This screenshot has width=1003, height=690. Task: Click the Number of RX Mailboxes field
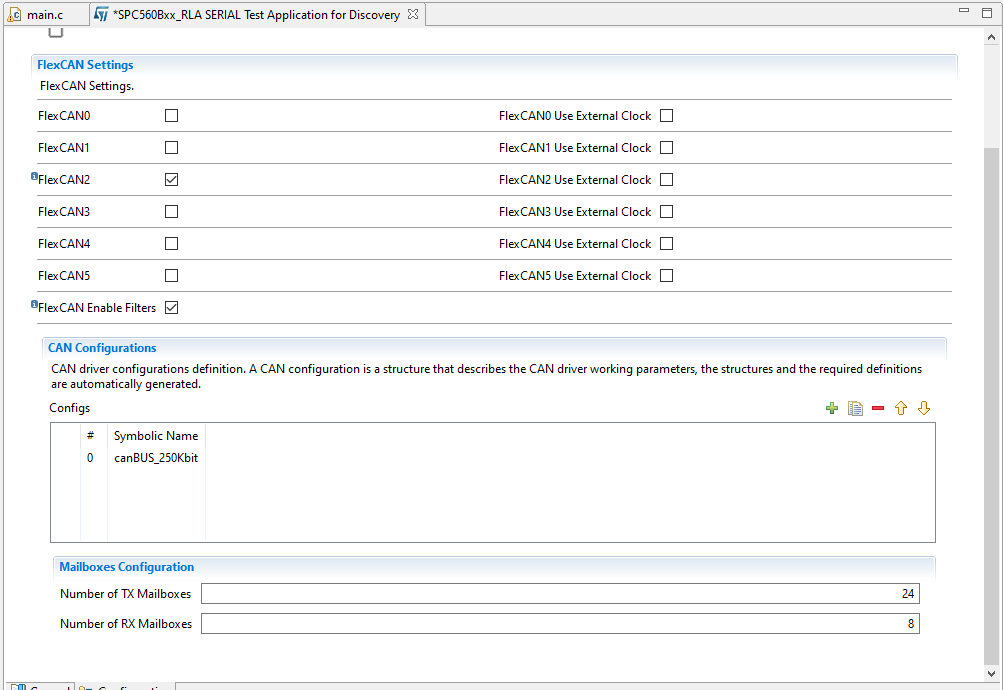559,624
